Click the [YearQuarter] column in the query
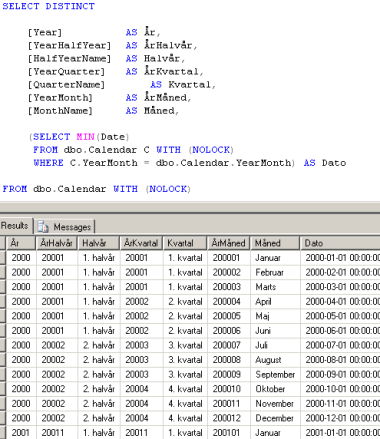Image resolution: width=380 pixels, height=439 pixels. (x=66, y=72)
